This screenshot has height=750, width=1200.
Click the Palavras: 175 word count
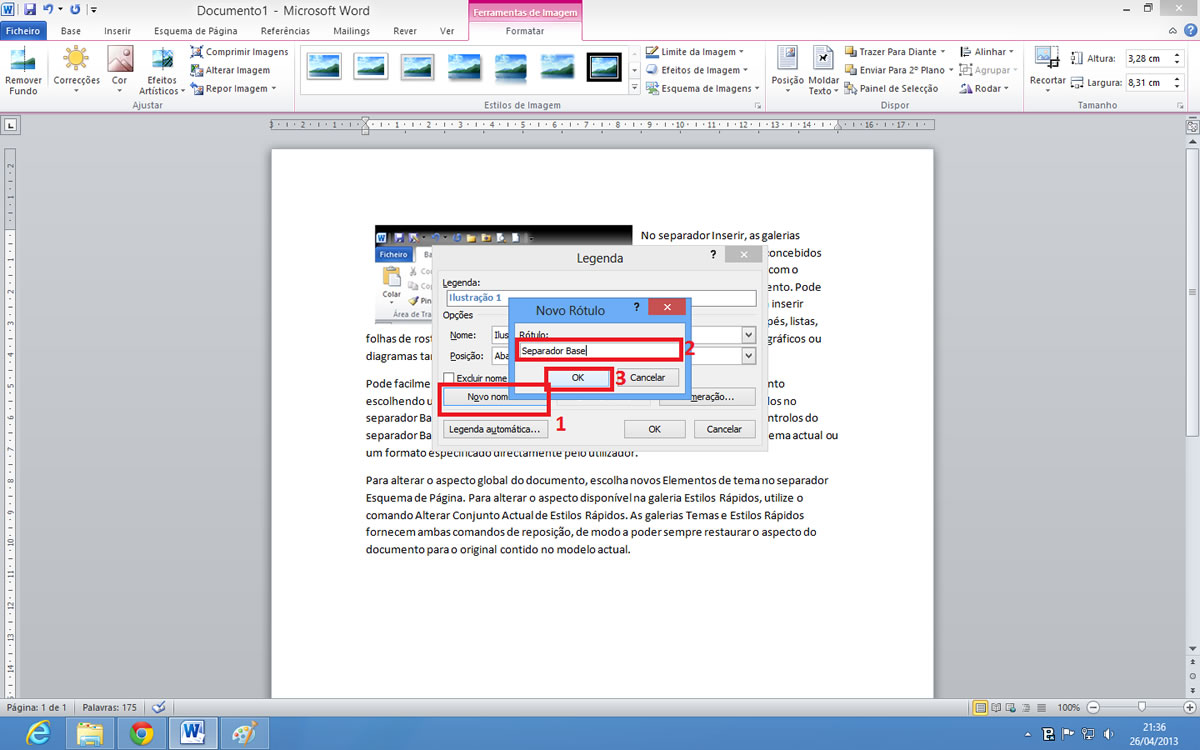pyautogui.click(x=109, y=707)
